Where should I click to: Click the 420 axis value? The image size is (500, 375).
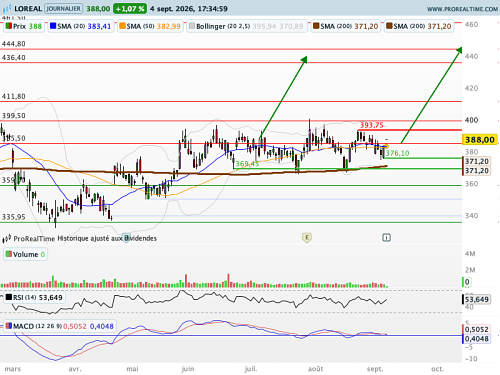(471, 88)
